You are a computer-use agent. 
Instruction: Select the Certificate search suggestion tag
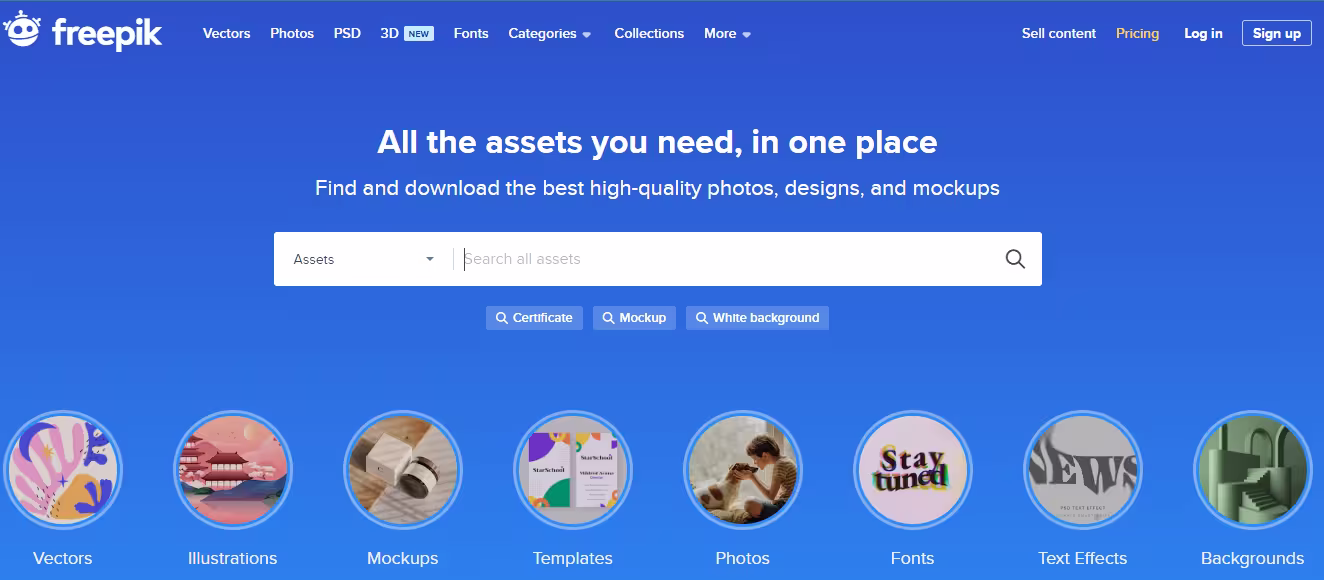534,318
